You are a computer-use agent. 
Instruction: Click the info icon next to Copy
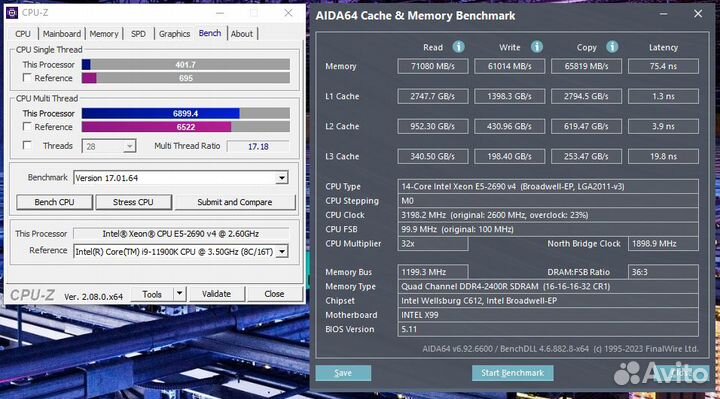pyautogui.click(x=612, y=47)
